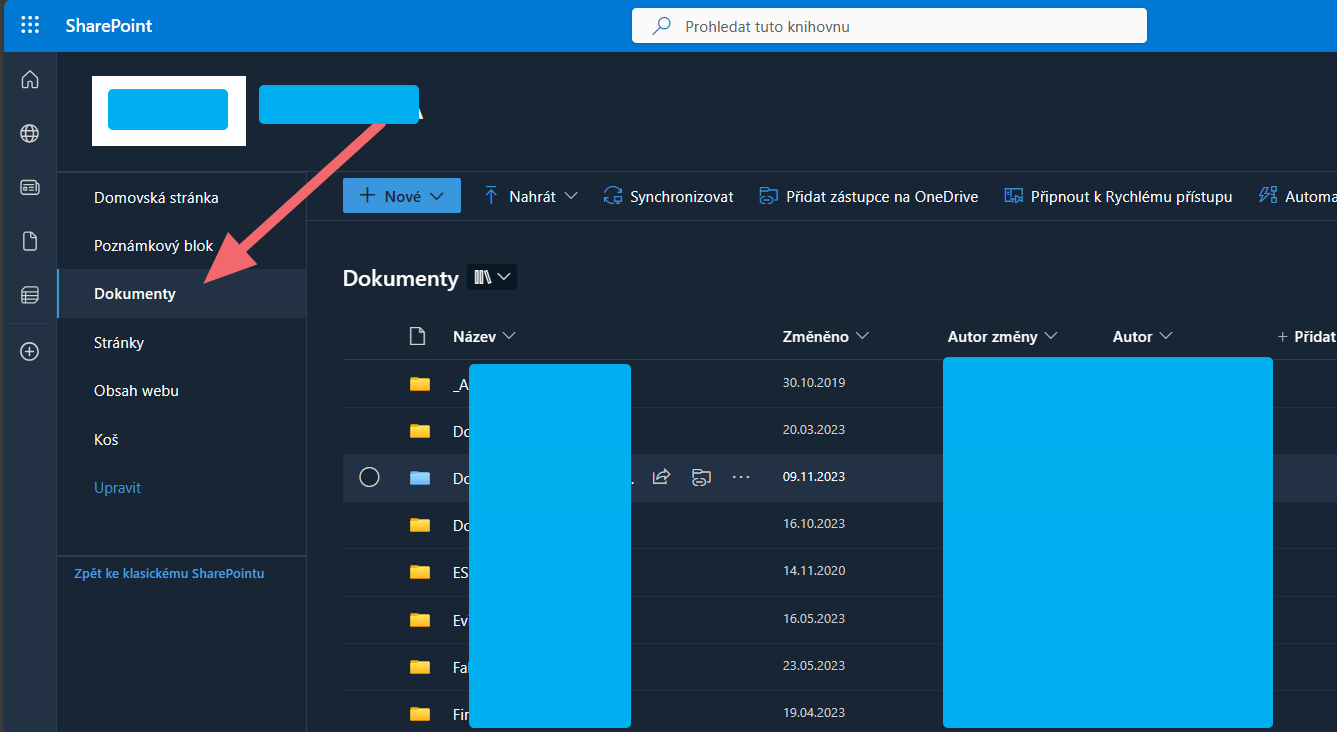Share the folder in the 09.11.2023 row
Viewport: 1337px width, 732px height.
(x=661, y=477)
